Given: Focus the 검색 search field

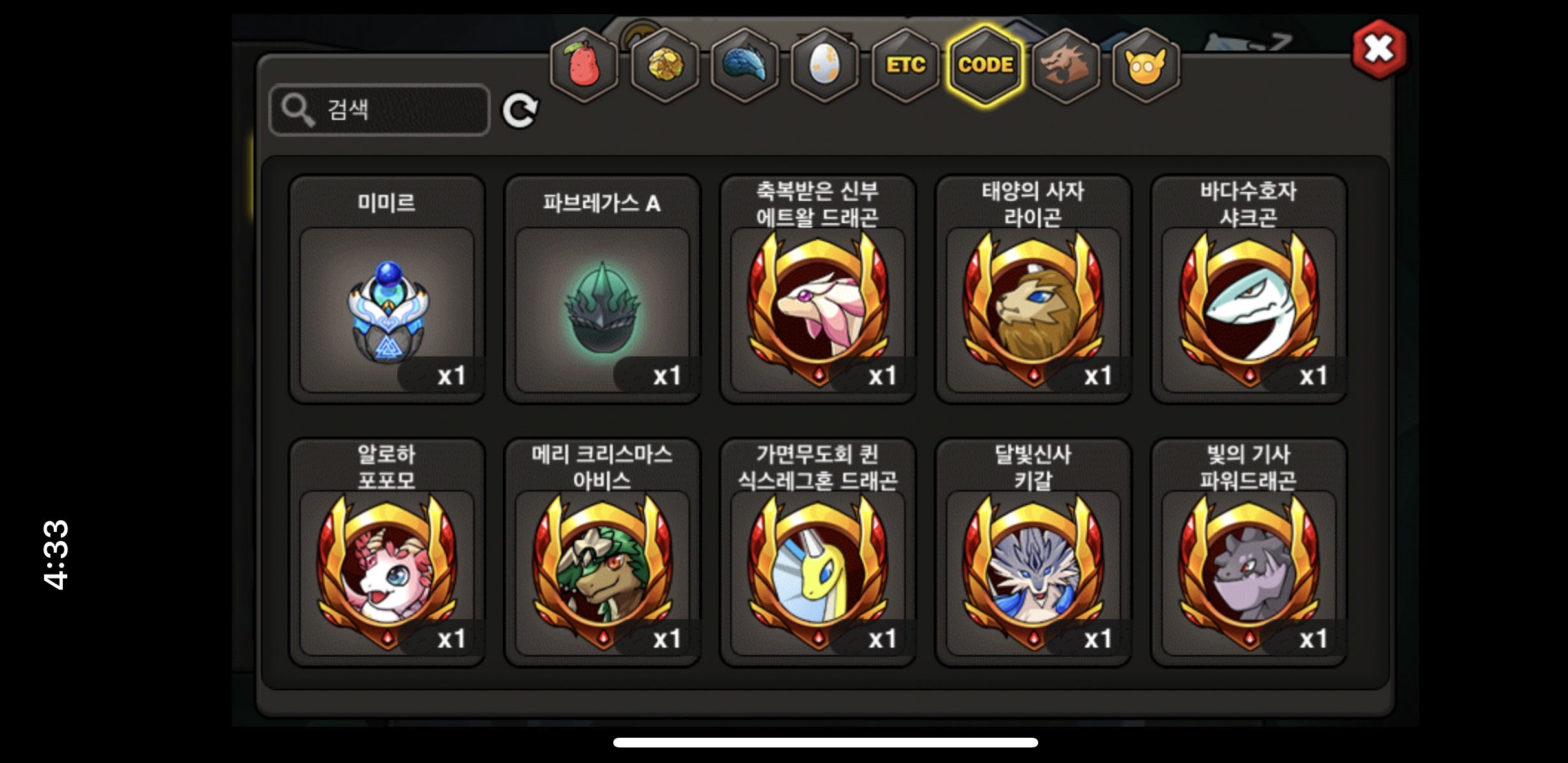Looking at the screenshot, I should point(380,110).
